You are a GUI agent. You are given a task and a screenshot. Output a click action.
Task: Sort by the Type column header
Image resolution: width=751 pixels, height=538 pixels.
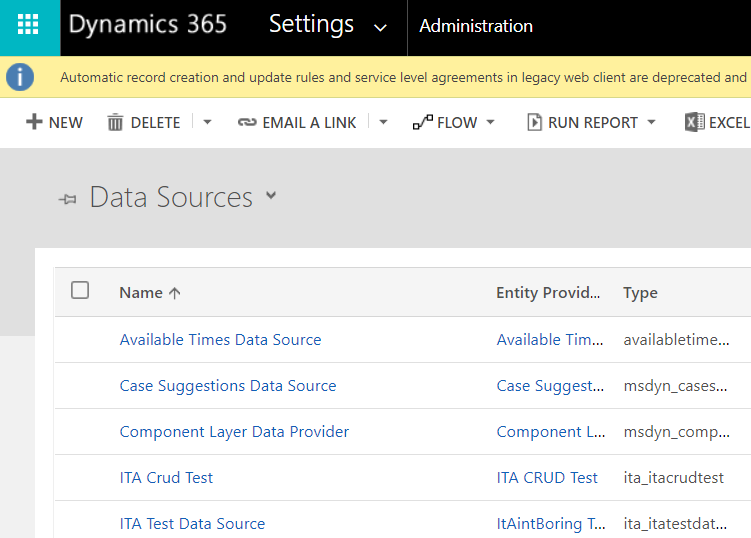640,293
